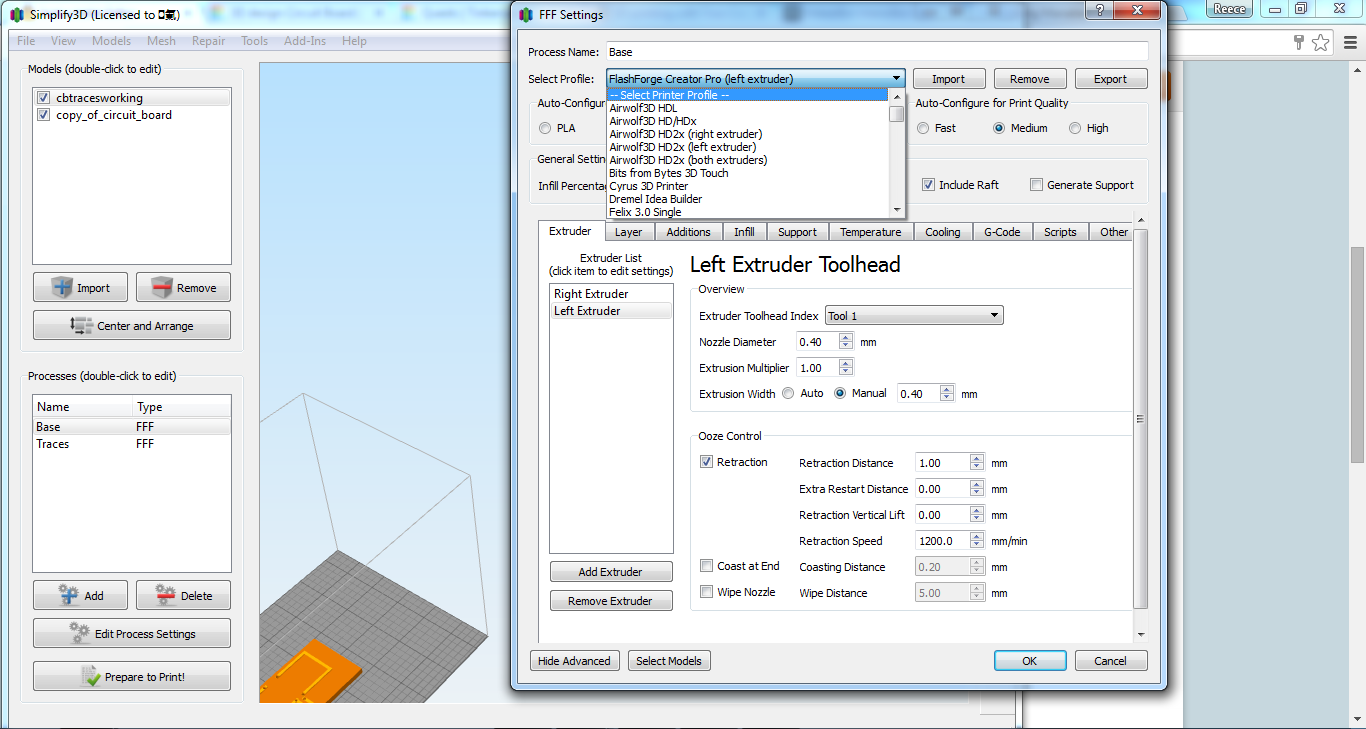Image resolution: width=1366 pixels, height=729 pixels.
Task: Add a new process
Action: [82, 595]
